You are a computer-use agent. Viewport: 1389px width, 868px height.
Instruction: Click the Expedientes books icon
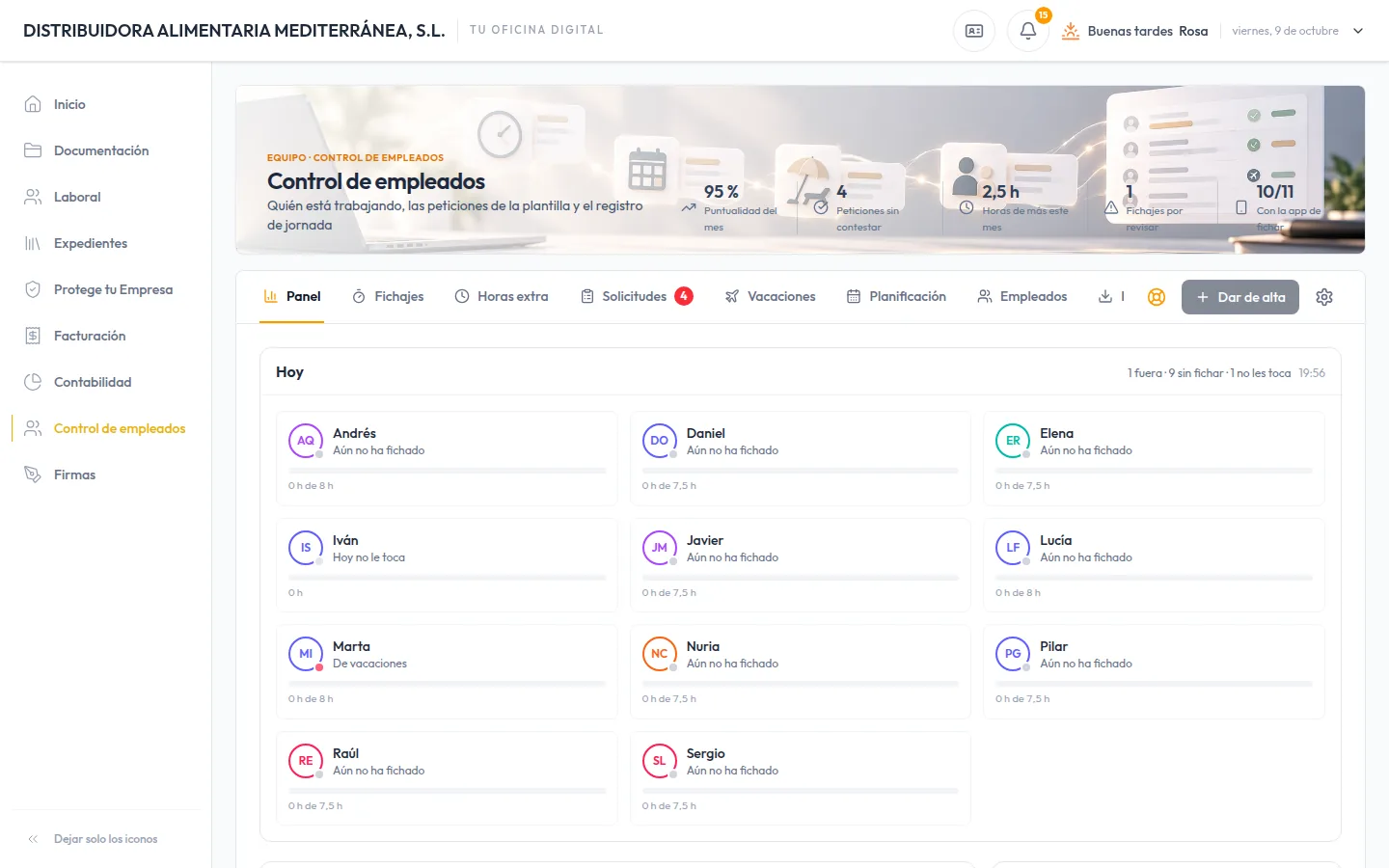click(33, 243)
